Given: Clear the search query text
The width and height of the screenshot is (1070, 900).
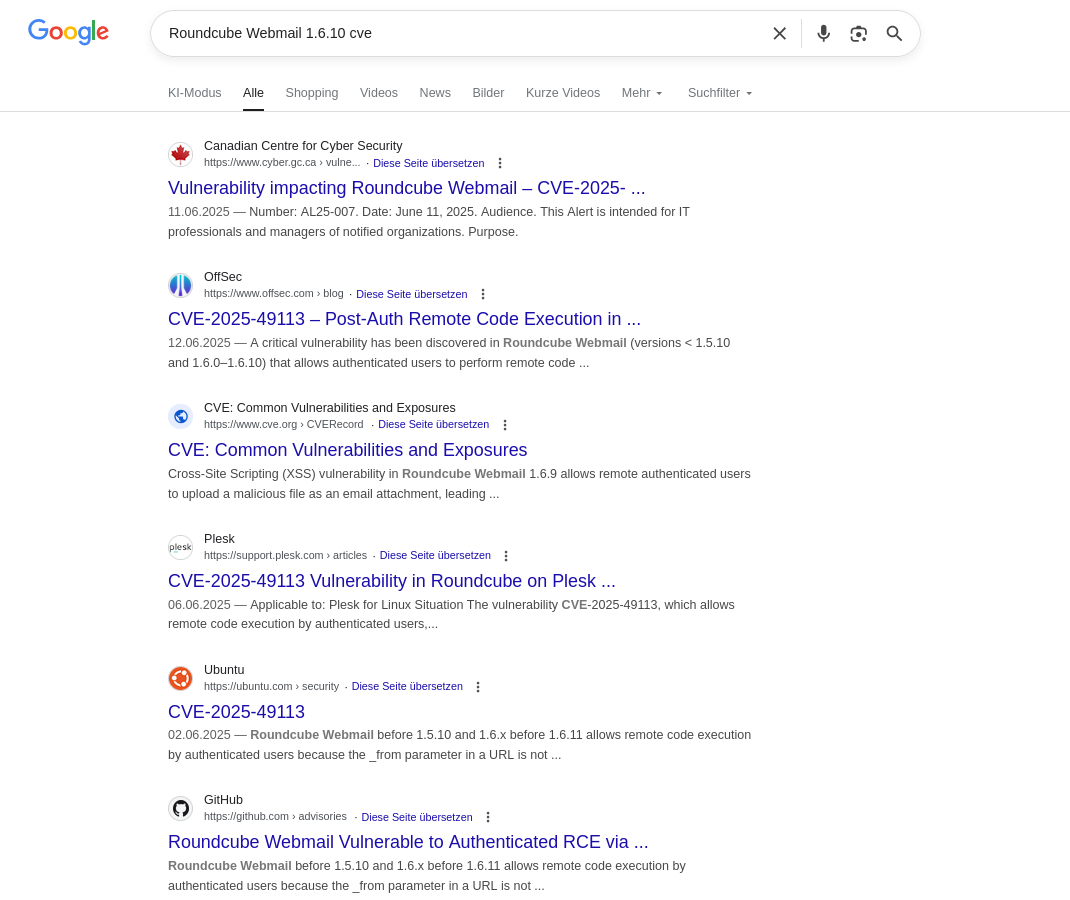Looking at the screenshot, I should (779, 33).
